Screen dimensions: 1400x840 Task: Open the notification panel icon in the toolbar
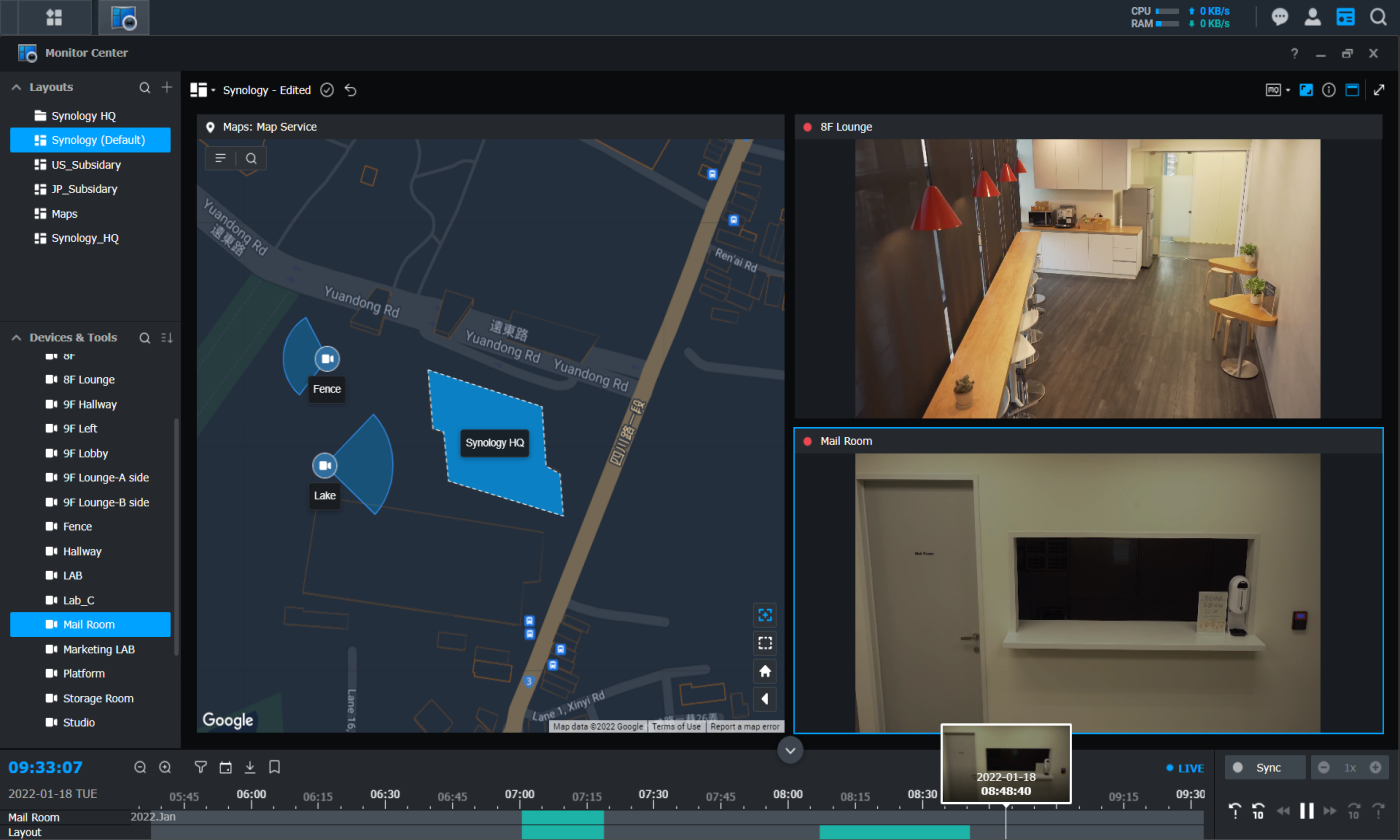(x=1280, y=17)
